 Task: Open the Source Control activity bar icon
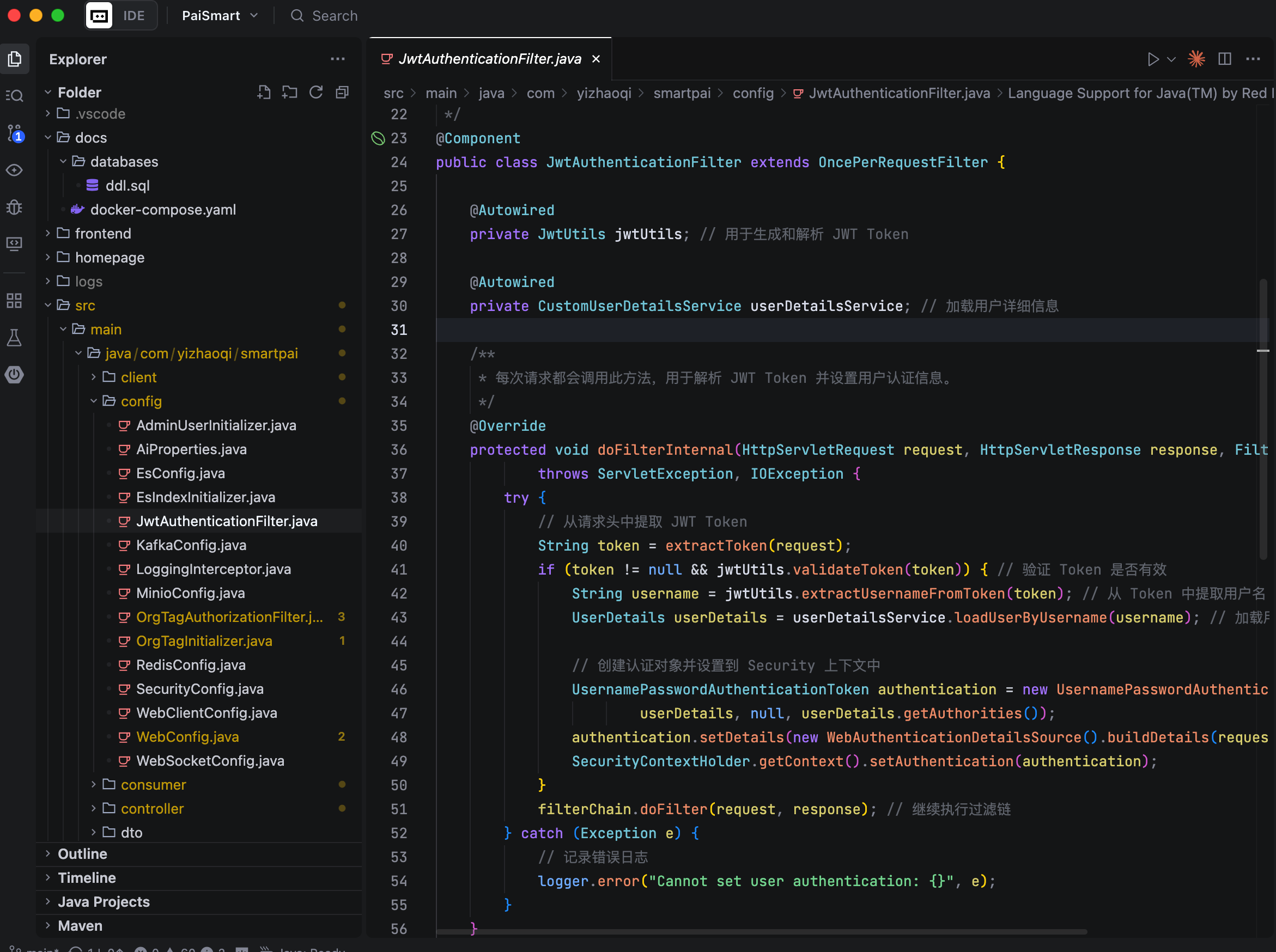tap(14, 133)
